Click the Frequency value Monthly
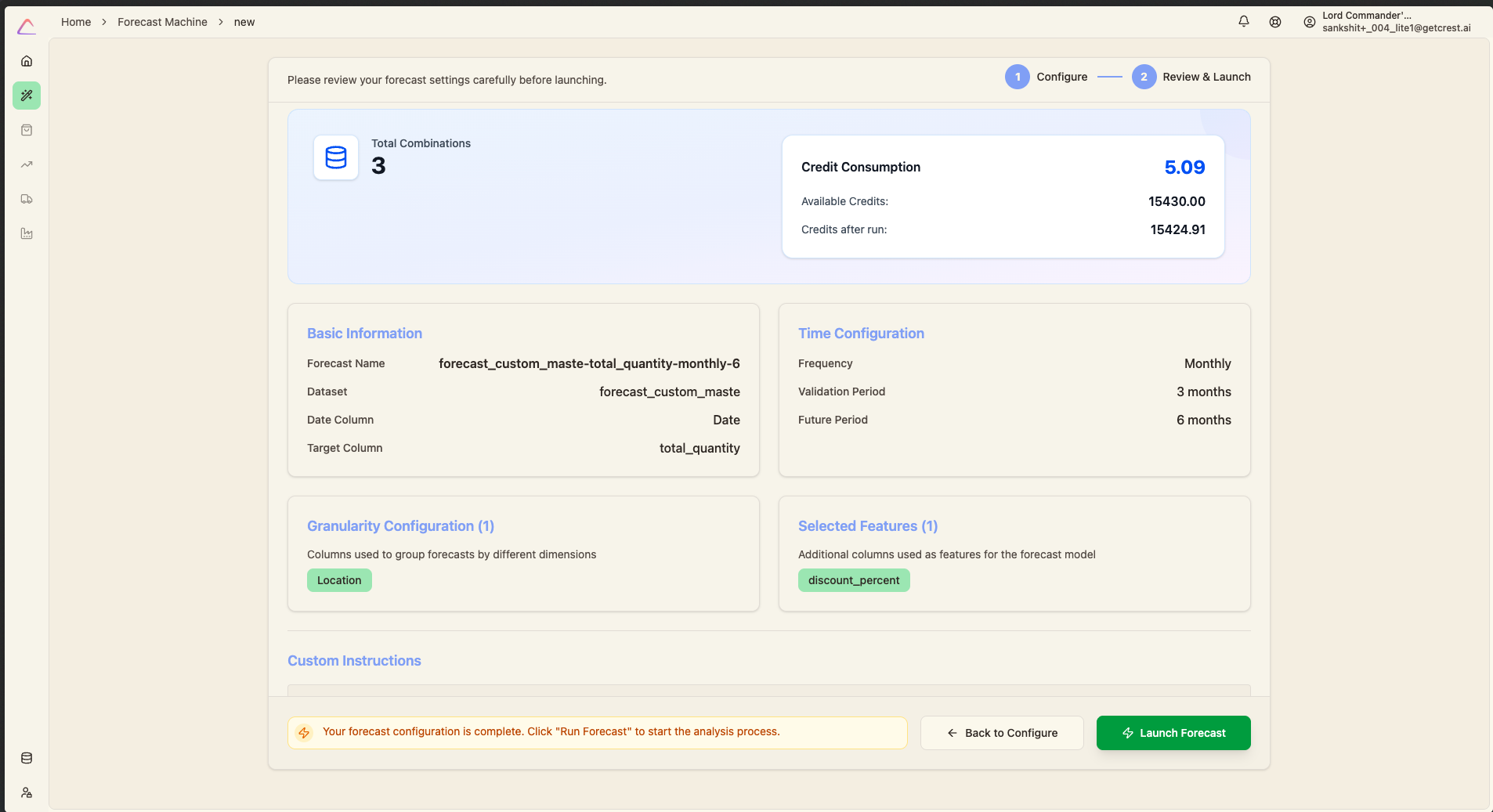The width and height of the screenshot is (1493, 812). click(x=1208, y=363)
